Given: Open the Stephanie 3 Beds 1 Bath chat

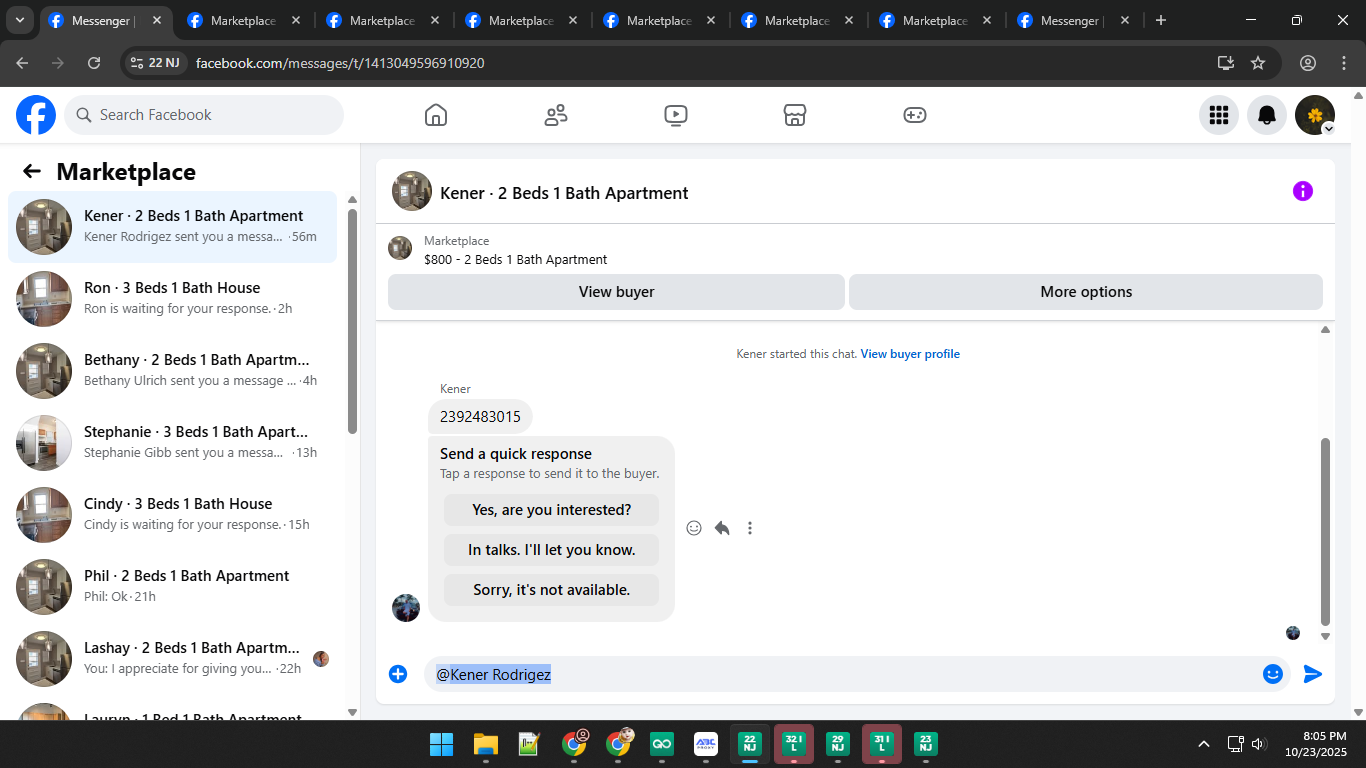Looking at the screenshot, I should click(x=172, y=443).
